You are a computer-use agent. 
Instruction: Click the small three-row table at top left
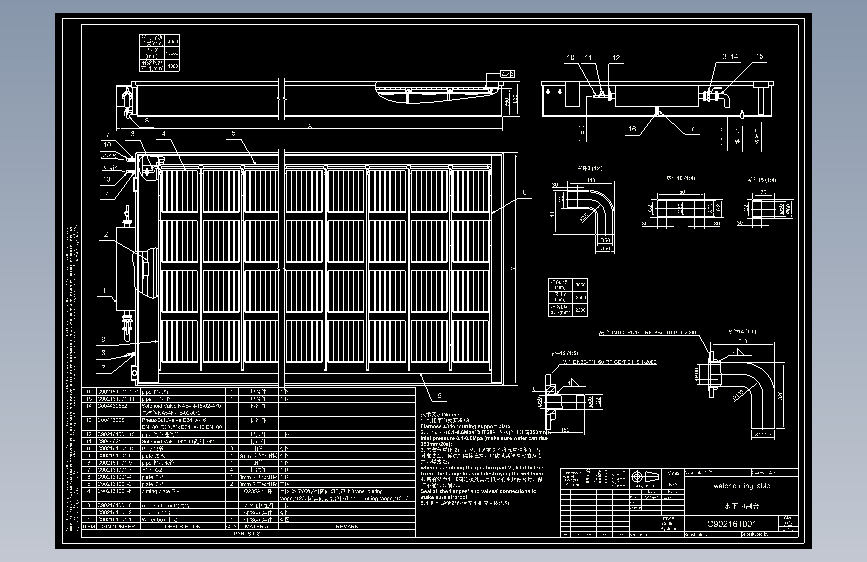click(159, 53)
